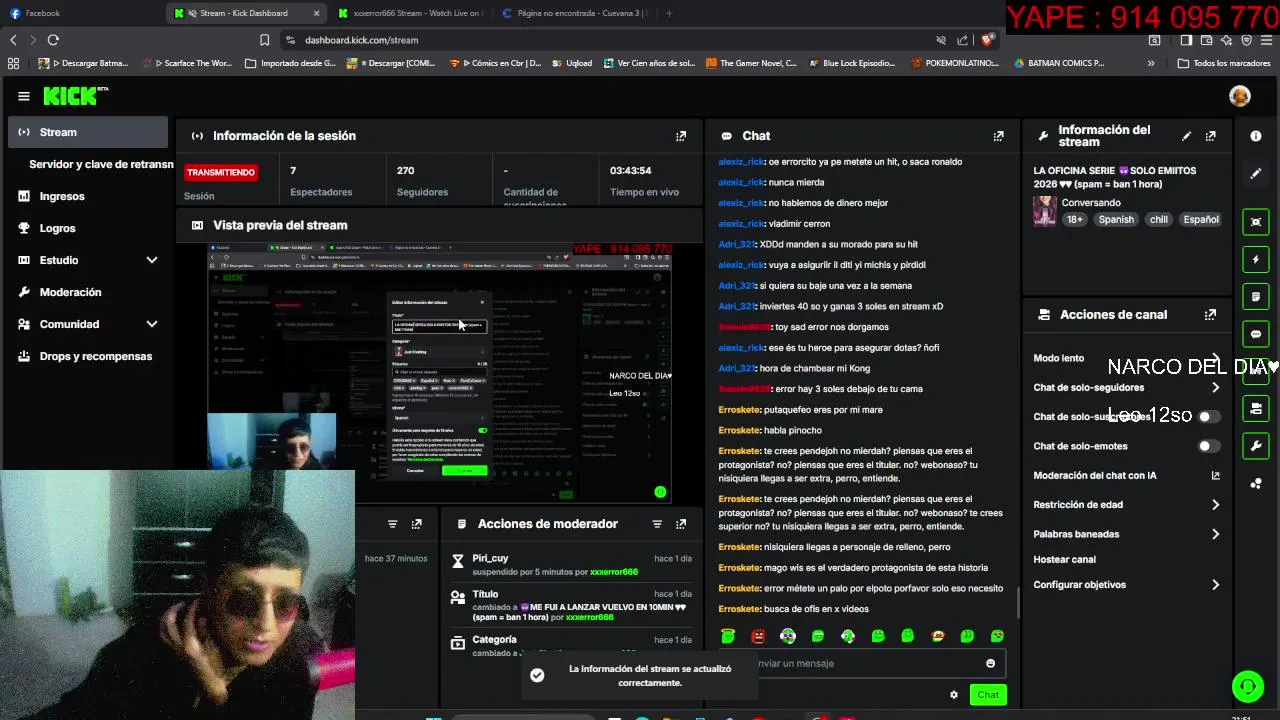The height and width of the screenshot is (720, 1280).
Task: Open Ingresos in the sidebar
Action: [62, 196]
